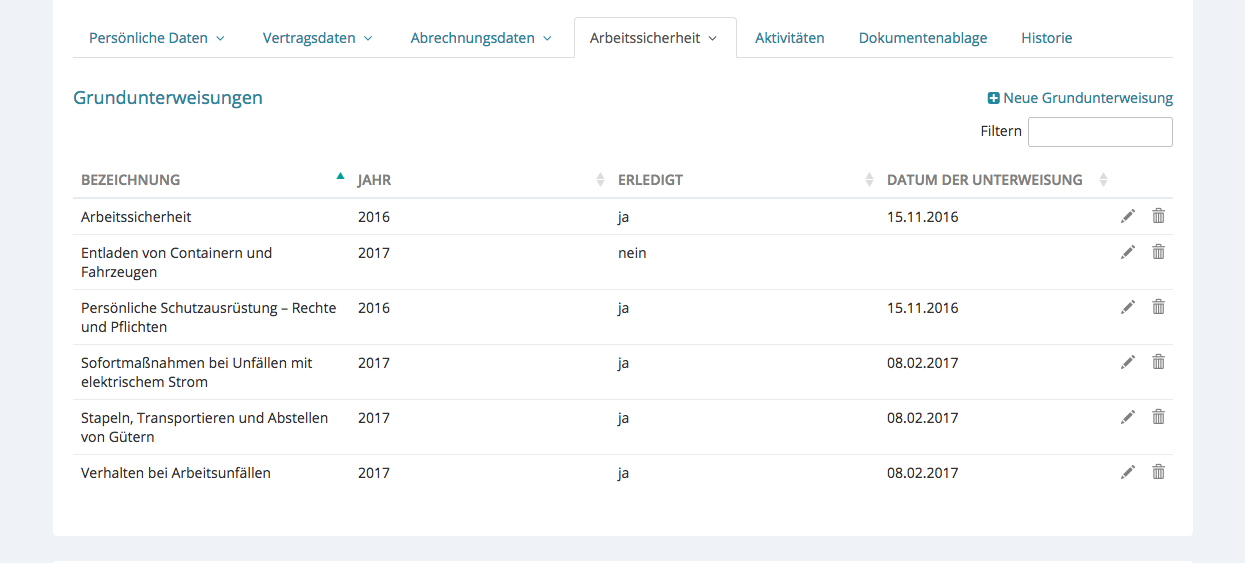Switch to the Aktivitäten tab
This screenshot has height=563, width=1245.
(789, 38)
